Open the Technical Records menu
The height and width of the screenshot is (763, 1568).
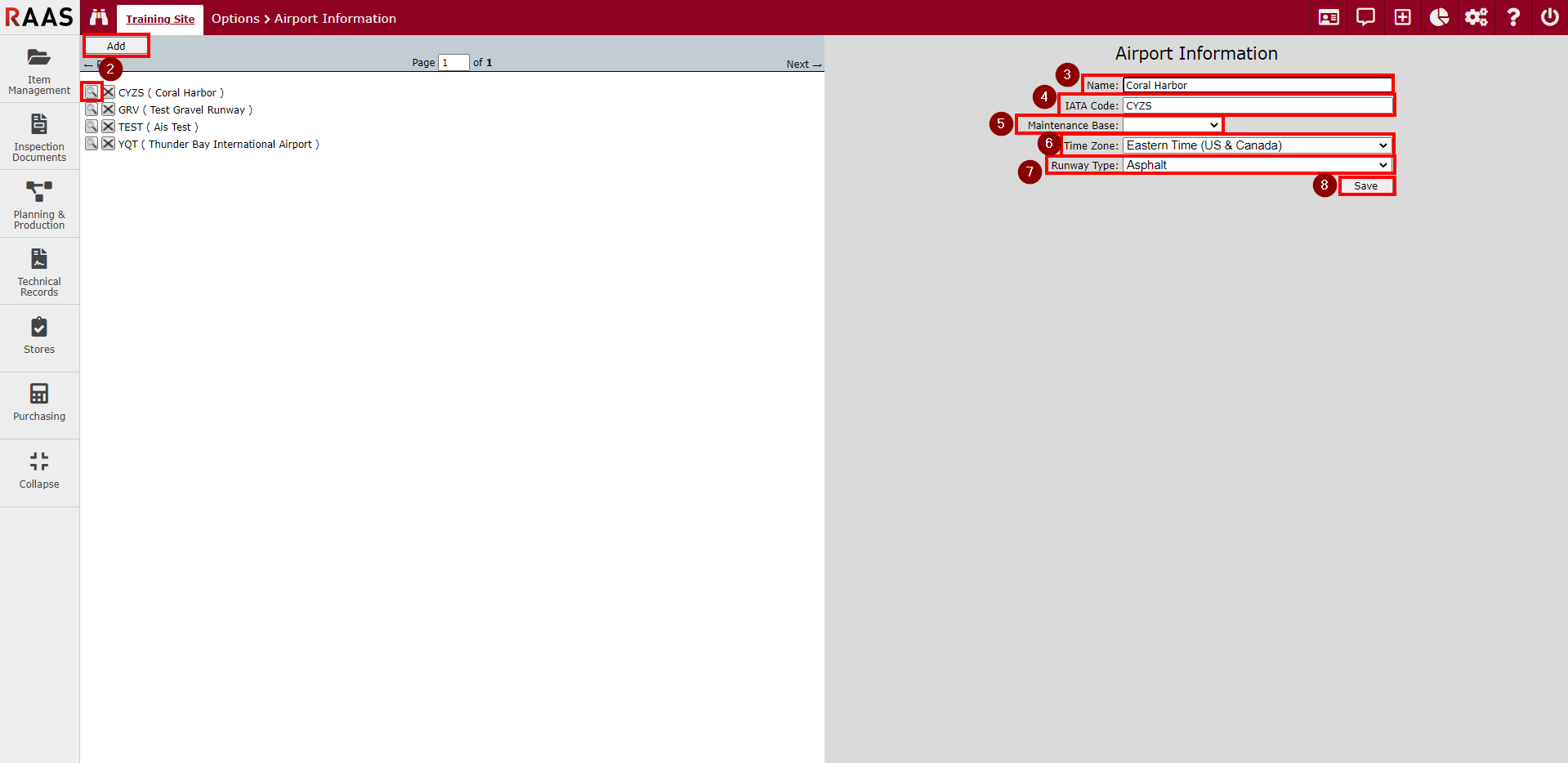(39, 272)
